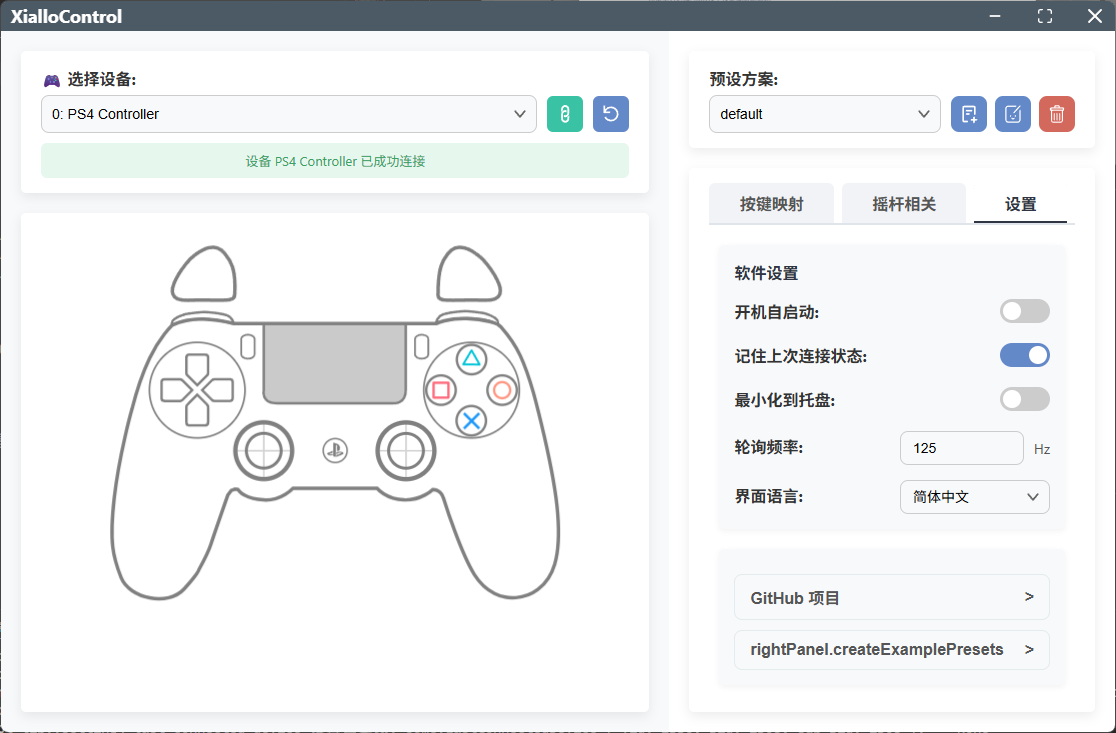Click the D-pad left arrow on the controller
Screen dimensions: 1116x733
click(175, 390)
